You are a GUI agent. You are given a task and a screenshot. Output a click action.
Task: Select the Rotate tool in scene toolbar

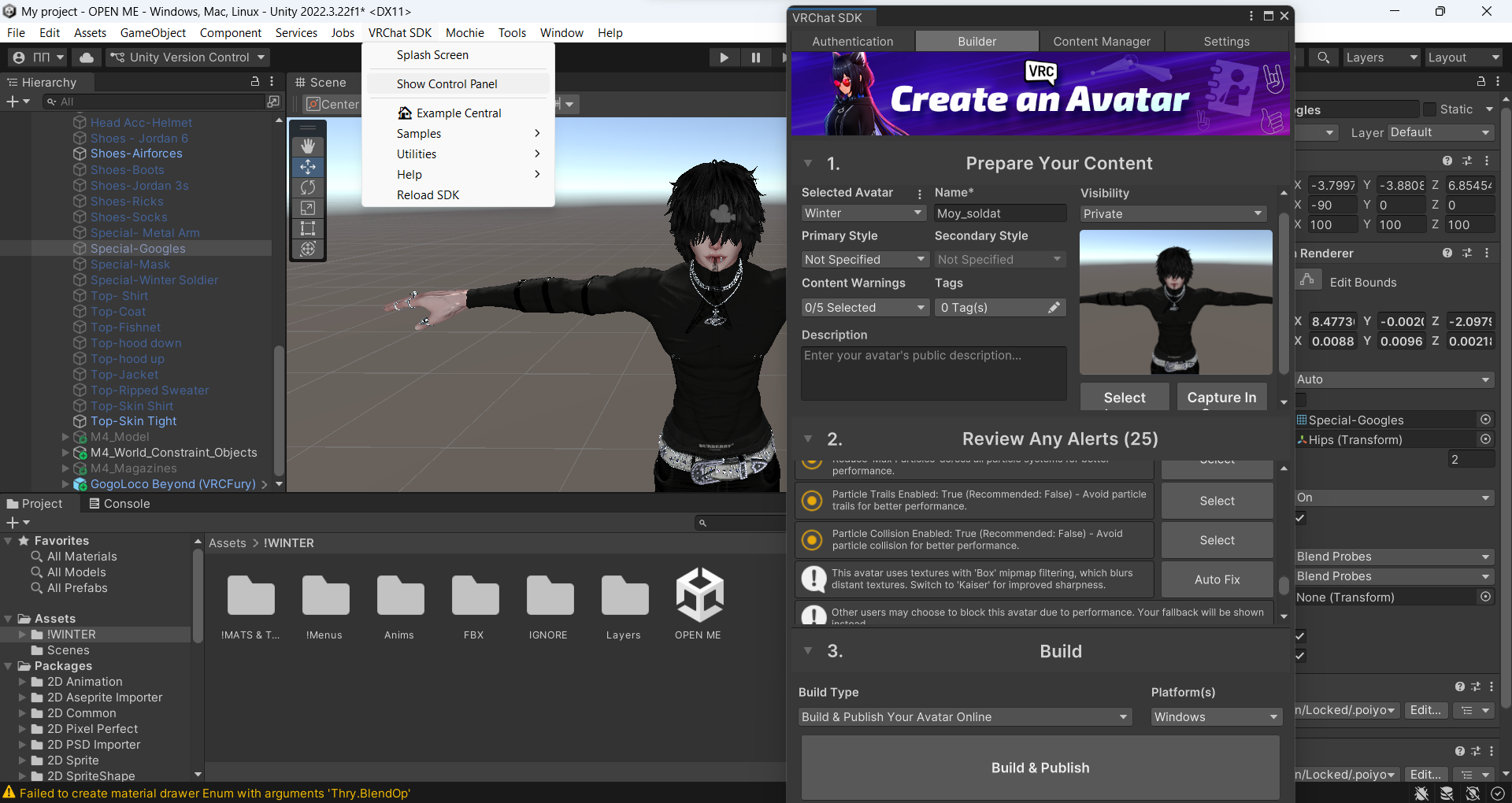point(308,187)
